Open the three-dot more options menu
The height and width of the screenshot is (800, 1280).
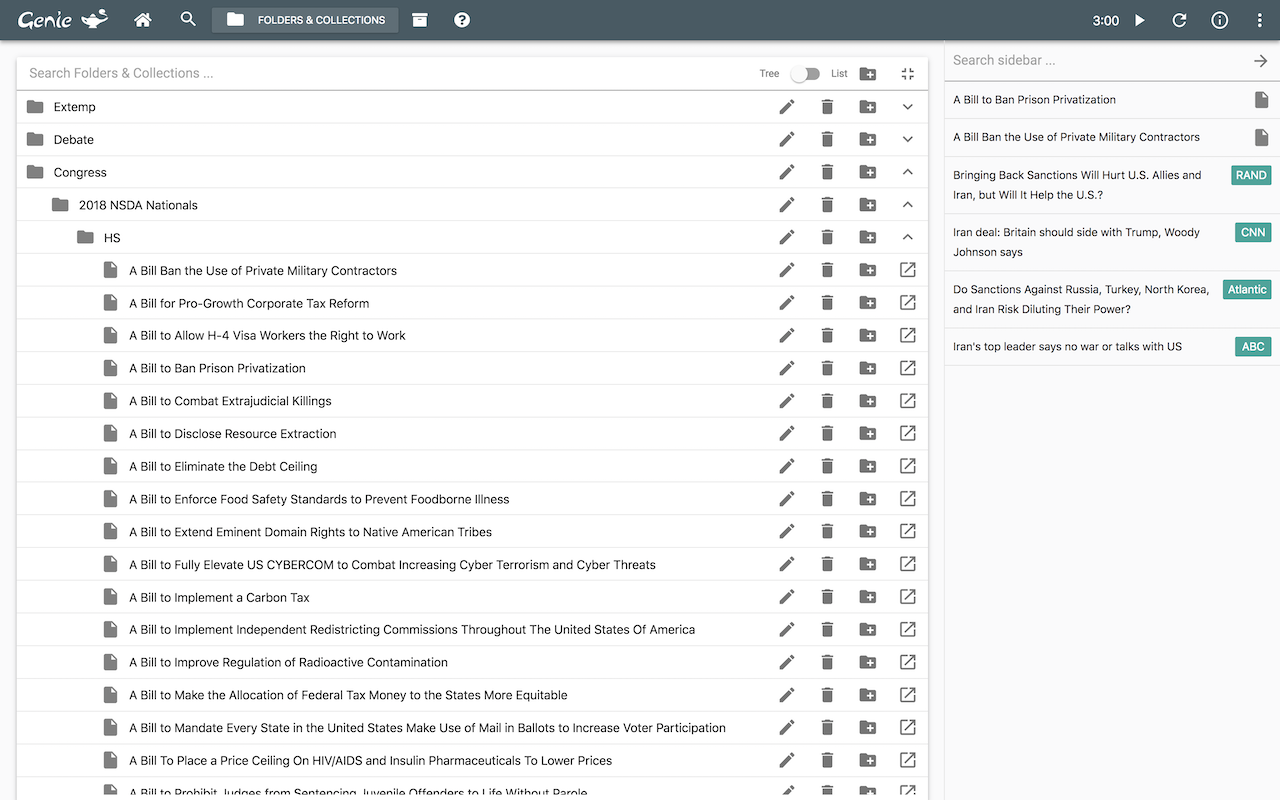click(1259, 20)
